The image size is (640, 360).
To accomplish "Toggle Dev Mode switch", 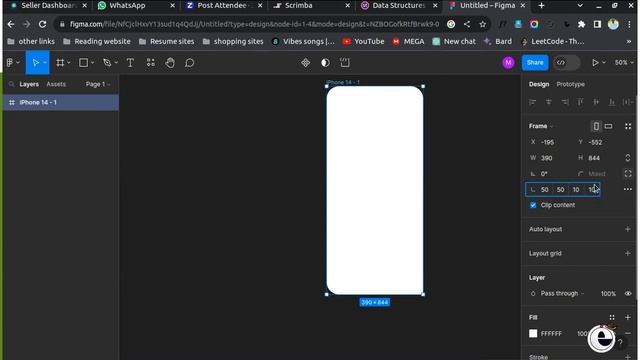I will click(x=567, y=62).
